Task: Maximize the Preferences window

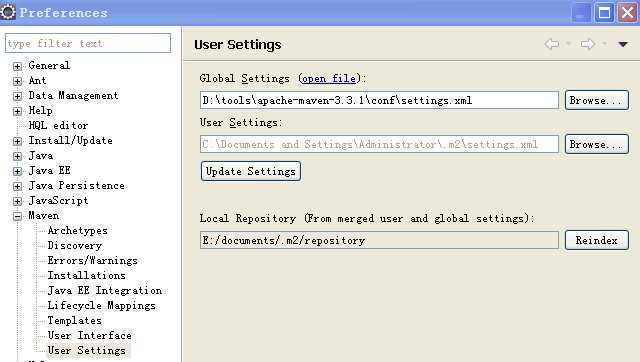Action: point(604,12)
